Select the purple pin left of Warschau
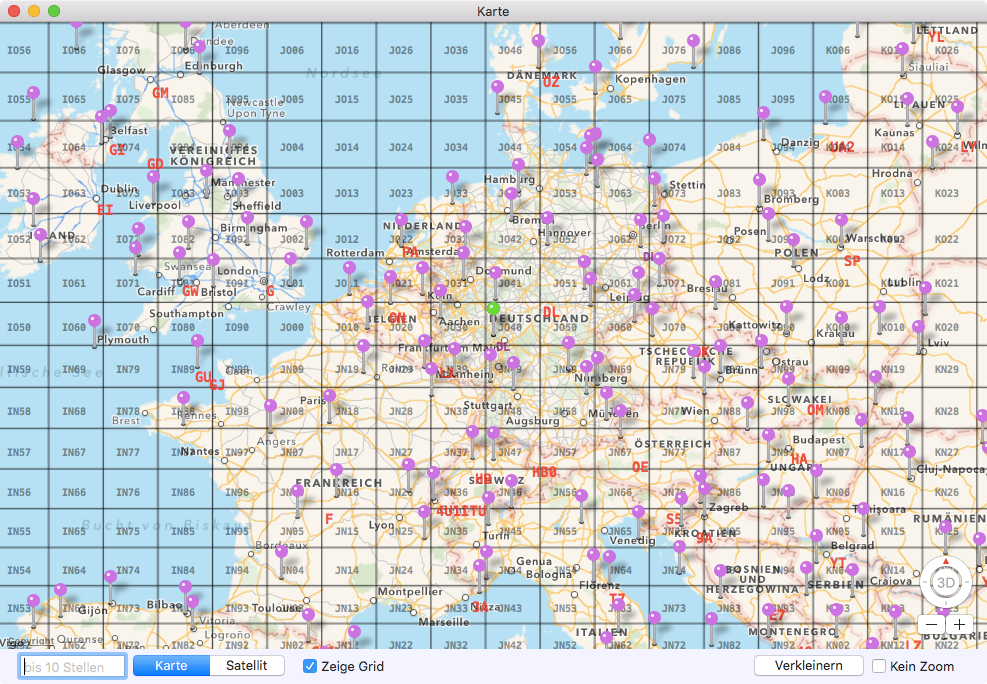The image size is (987, 684). pos(841,220)
